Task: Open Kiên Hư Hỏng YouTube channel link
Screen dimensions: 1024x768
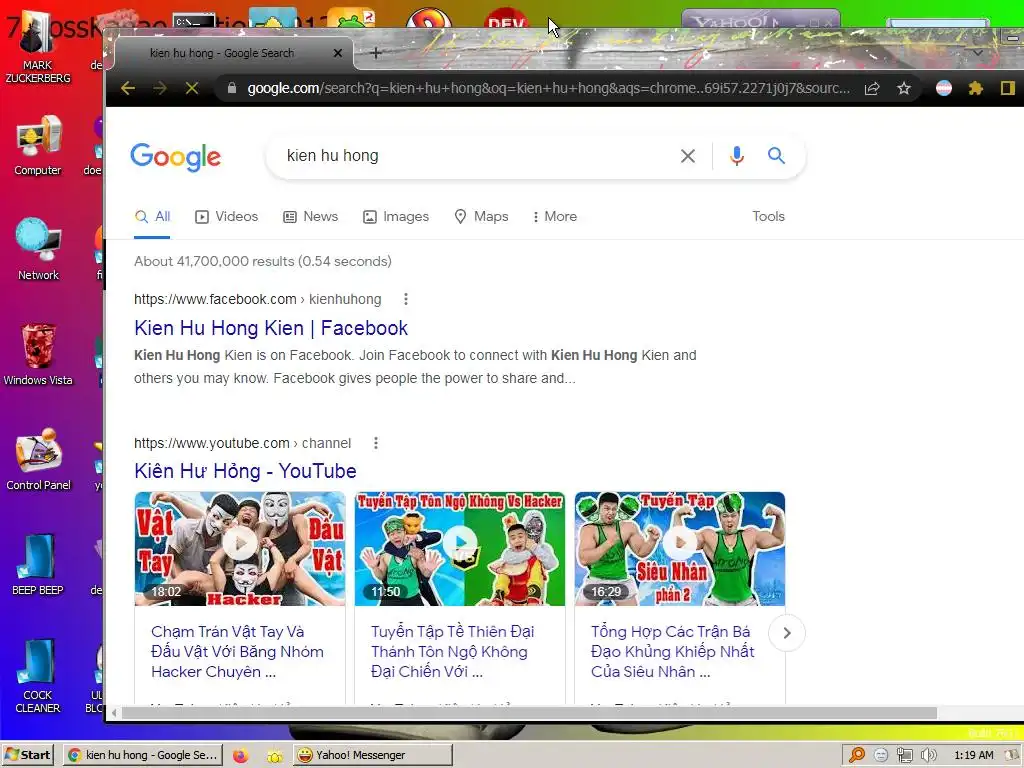Action: (246, 471)
